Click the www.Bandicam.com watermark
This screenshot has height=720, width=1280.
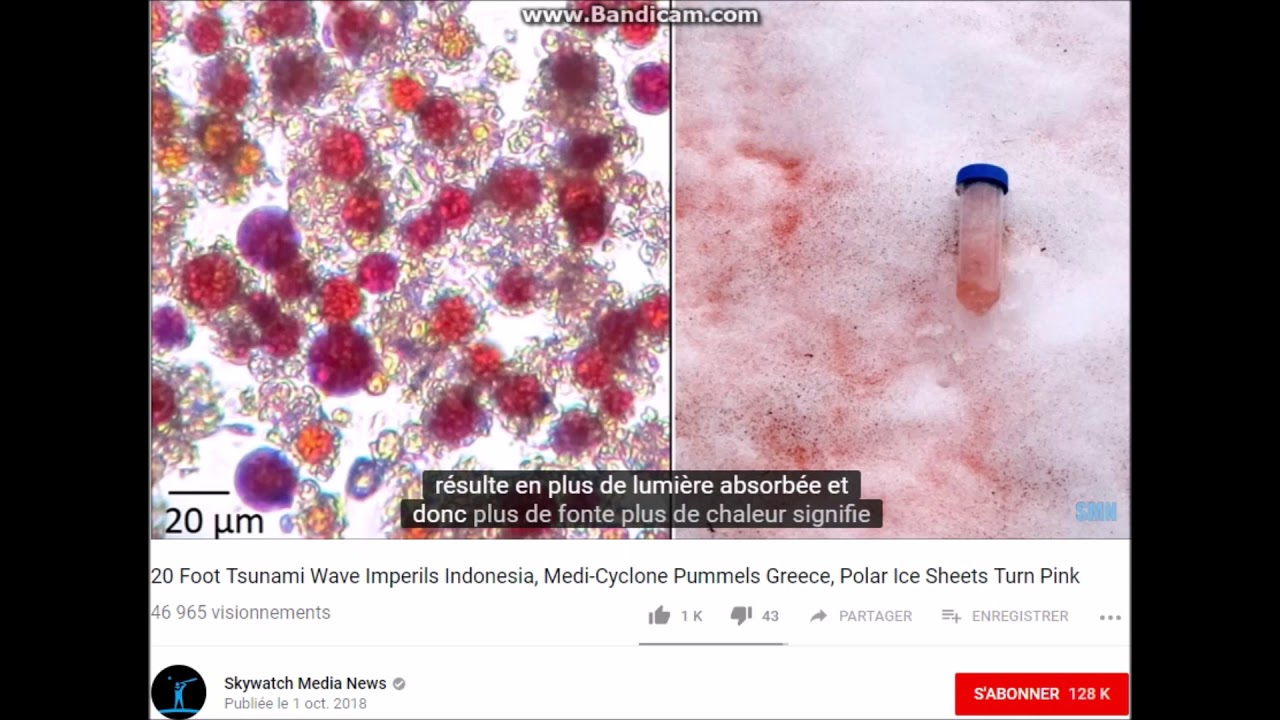(x=640, y=15)
